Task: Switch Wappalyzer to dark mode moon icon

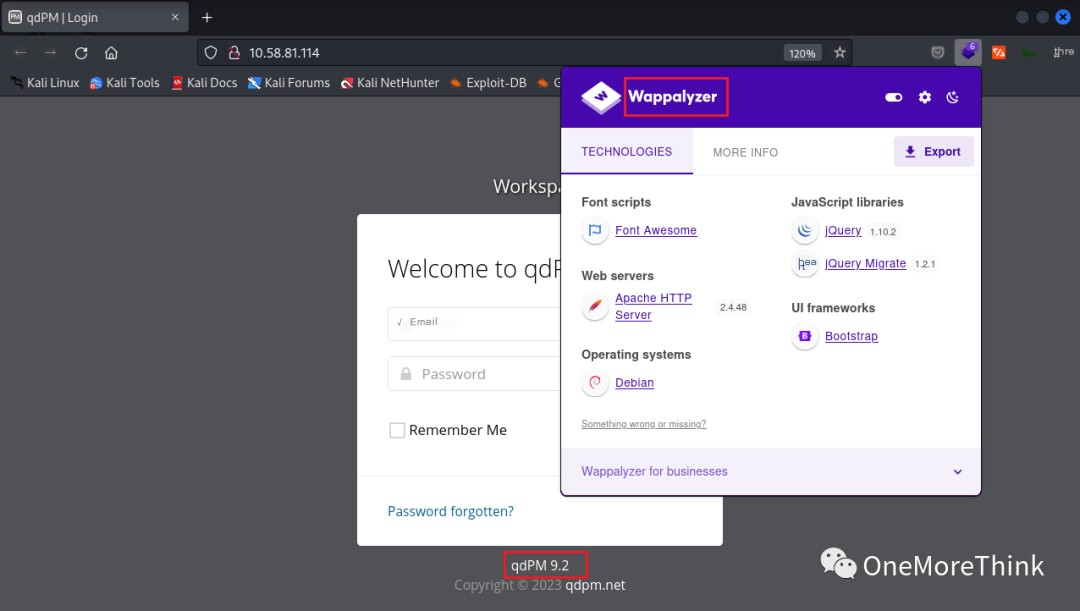Action: [953, 97]
